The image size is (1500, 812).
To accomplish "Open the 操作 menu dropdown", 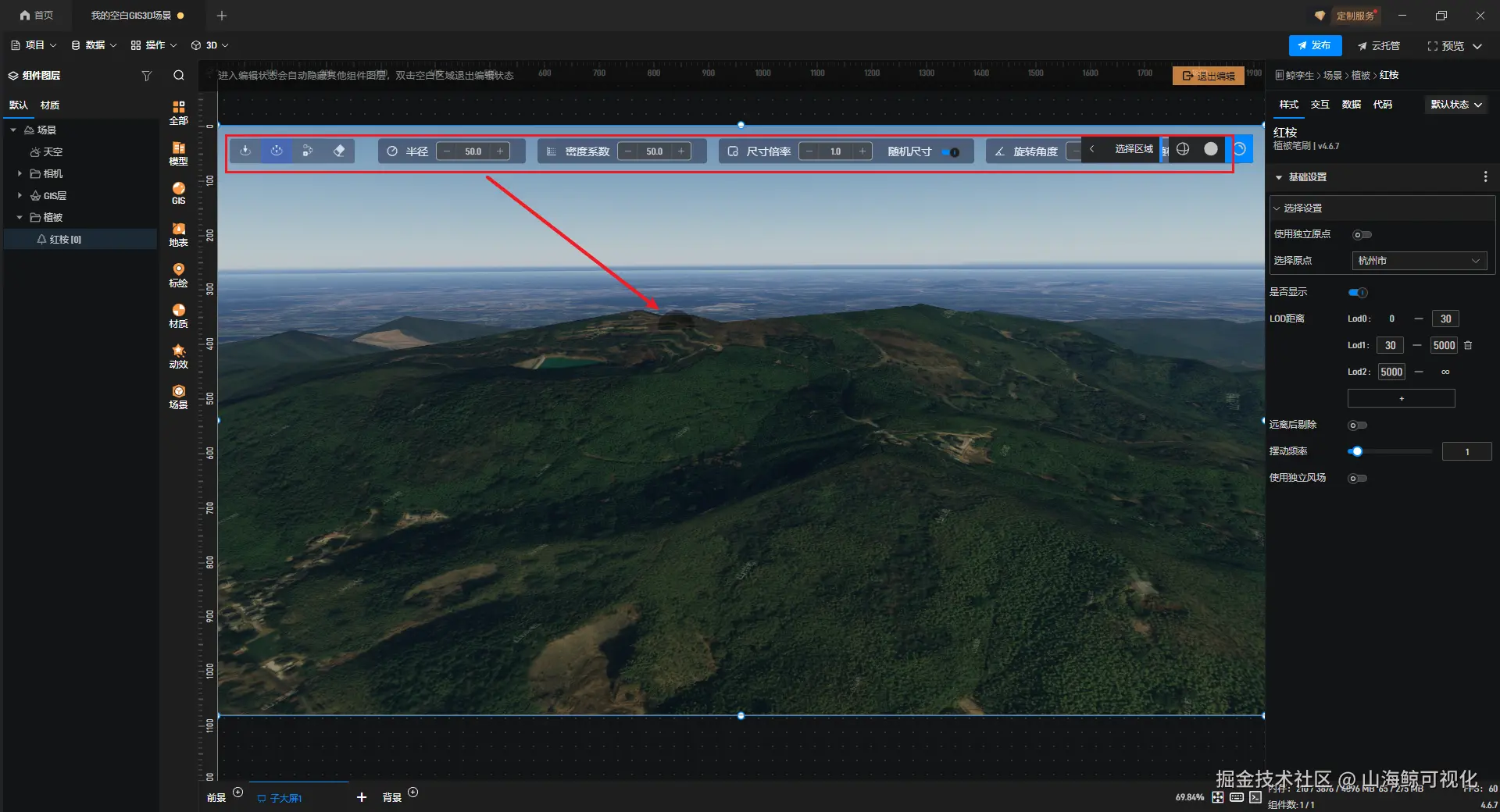I will pyautogui.click(x=154, y=45).
